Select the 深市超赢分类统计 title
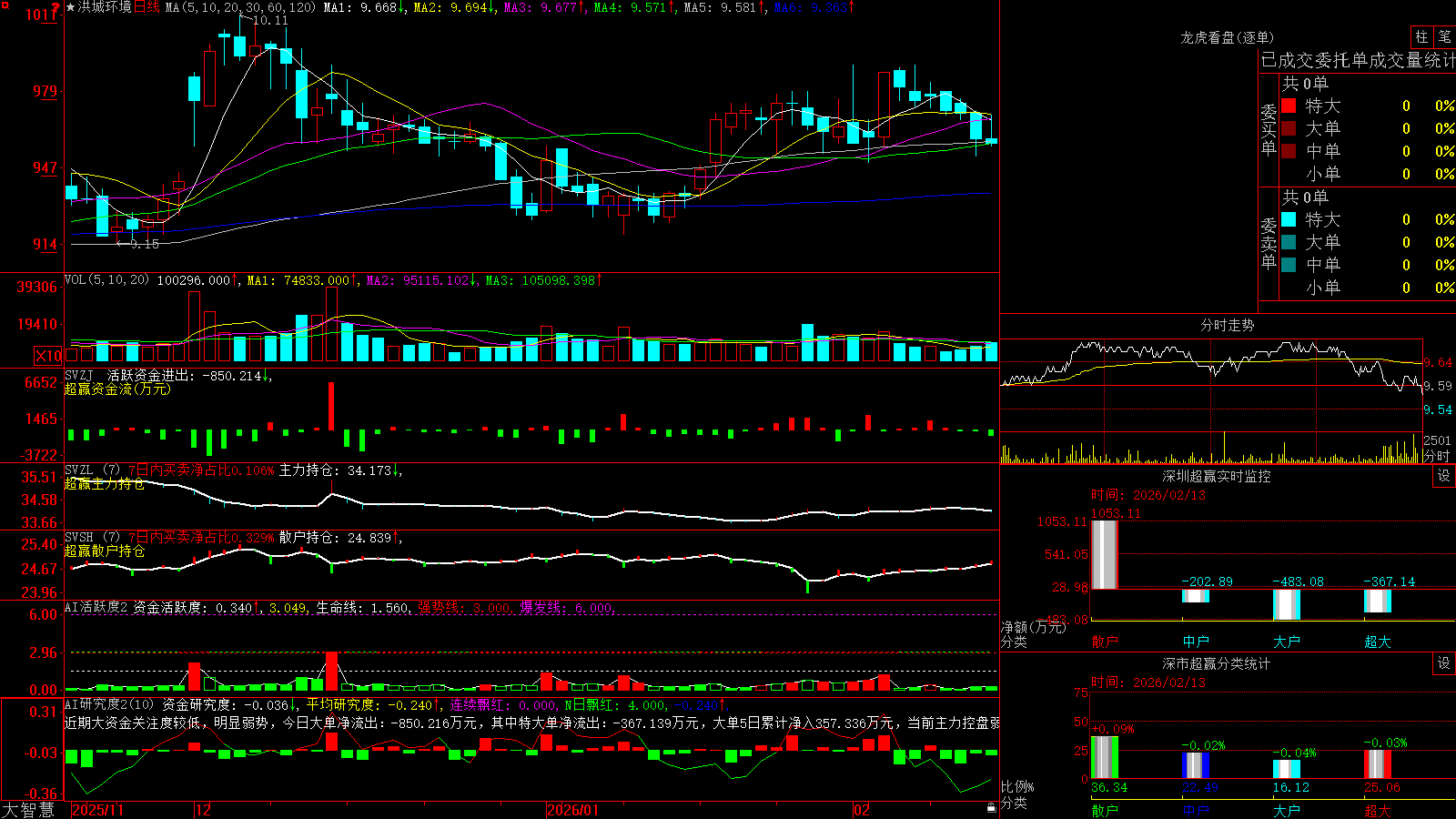The image size is (1456, 819). pos(1217,663)
